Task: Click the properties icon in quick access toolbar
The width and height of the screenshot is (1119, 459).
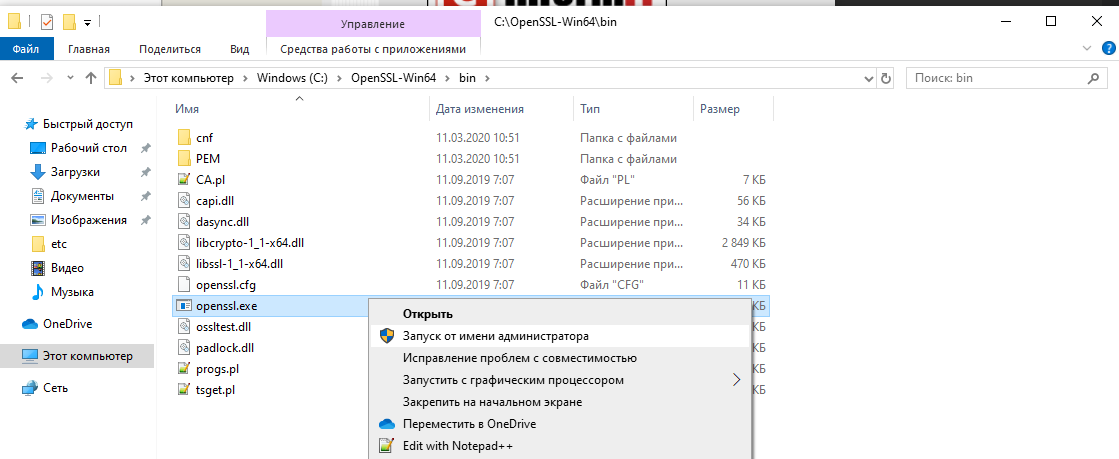Action: [x=46, y=21]
